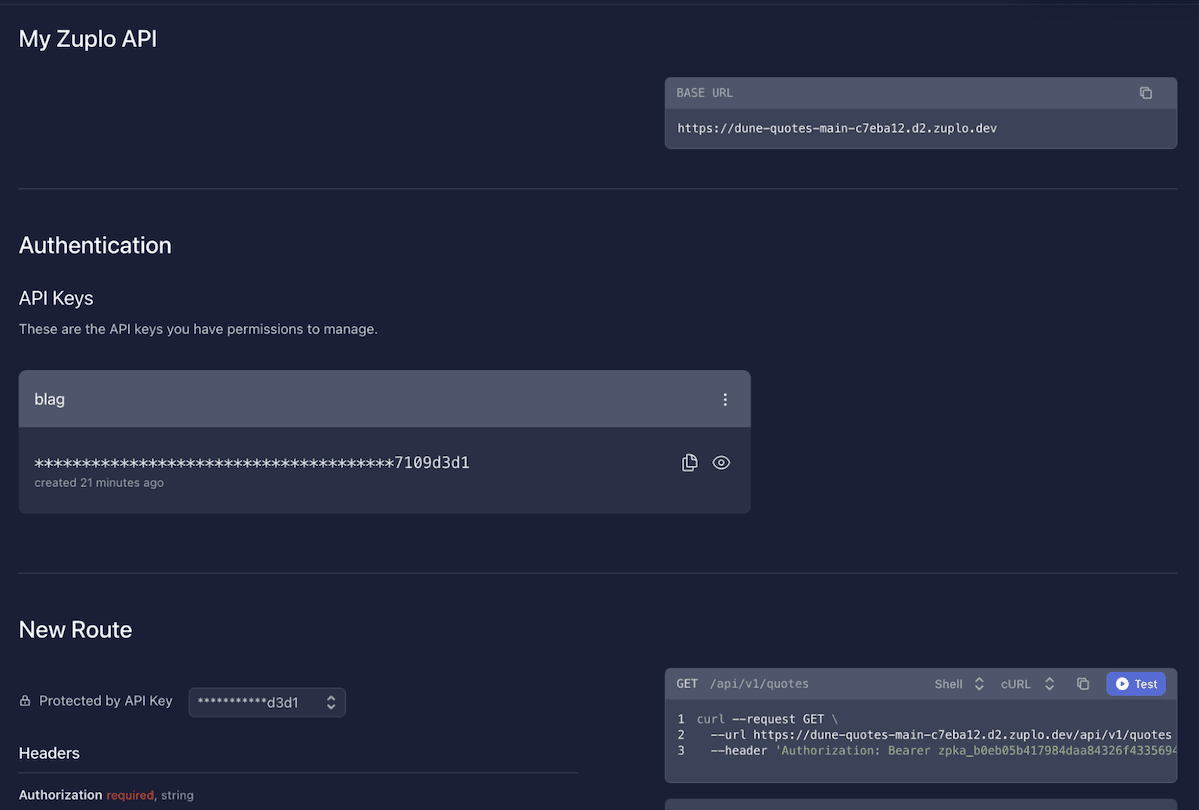The width and height of the screenshot is (1199, 810).
Task: Click the lock icon beside Protected by API Key
Action: click(x=24, y=700)
